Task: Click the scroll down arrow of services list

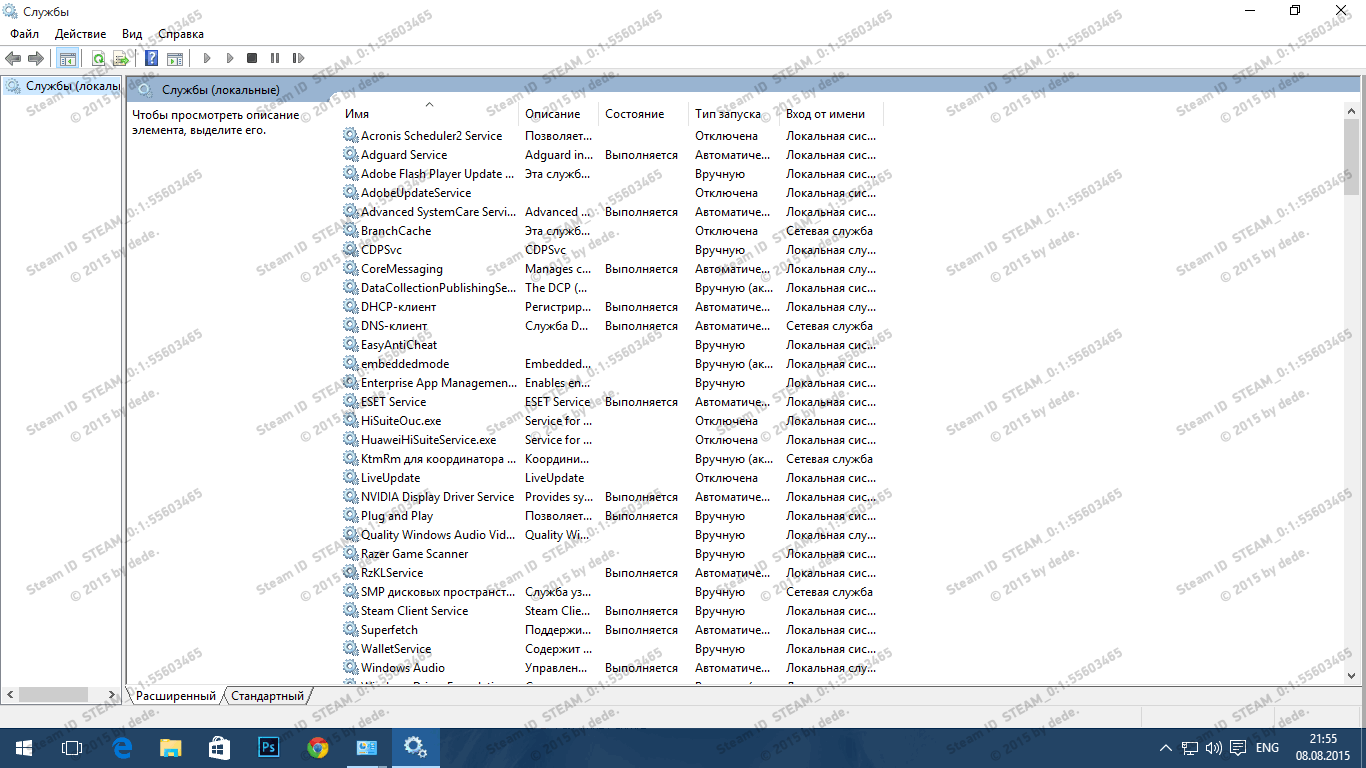Action: (x=1351, y=676)
